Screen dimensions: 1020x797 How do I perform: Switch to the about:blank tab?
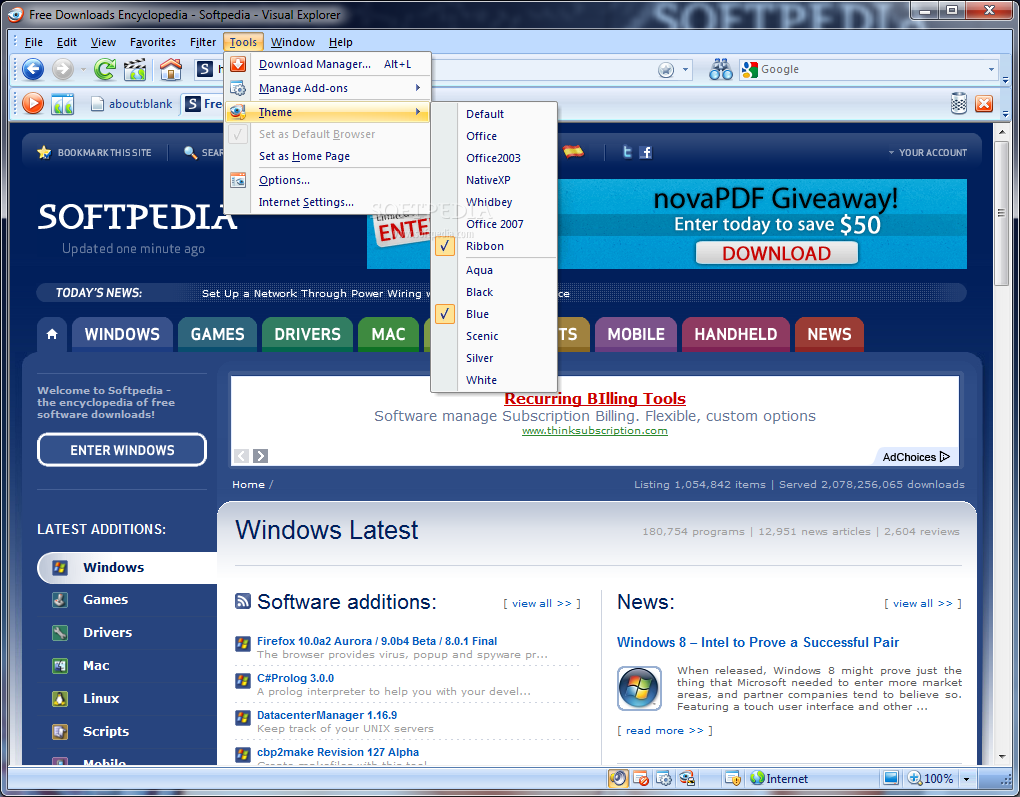click(132, 103)
